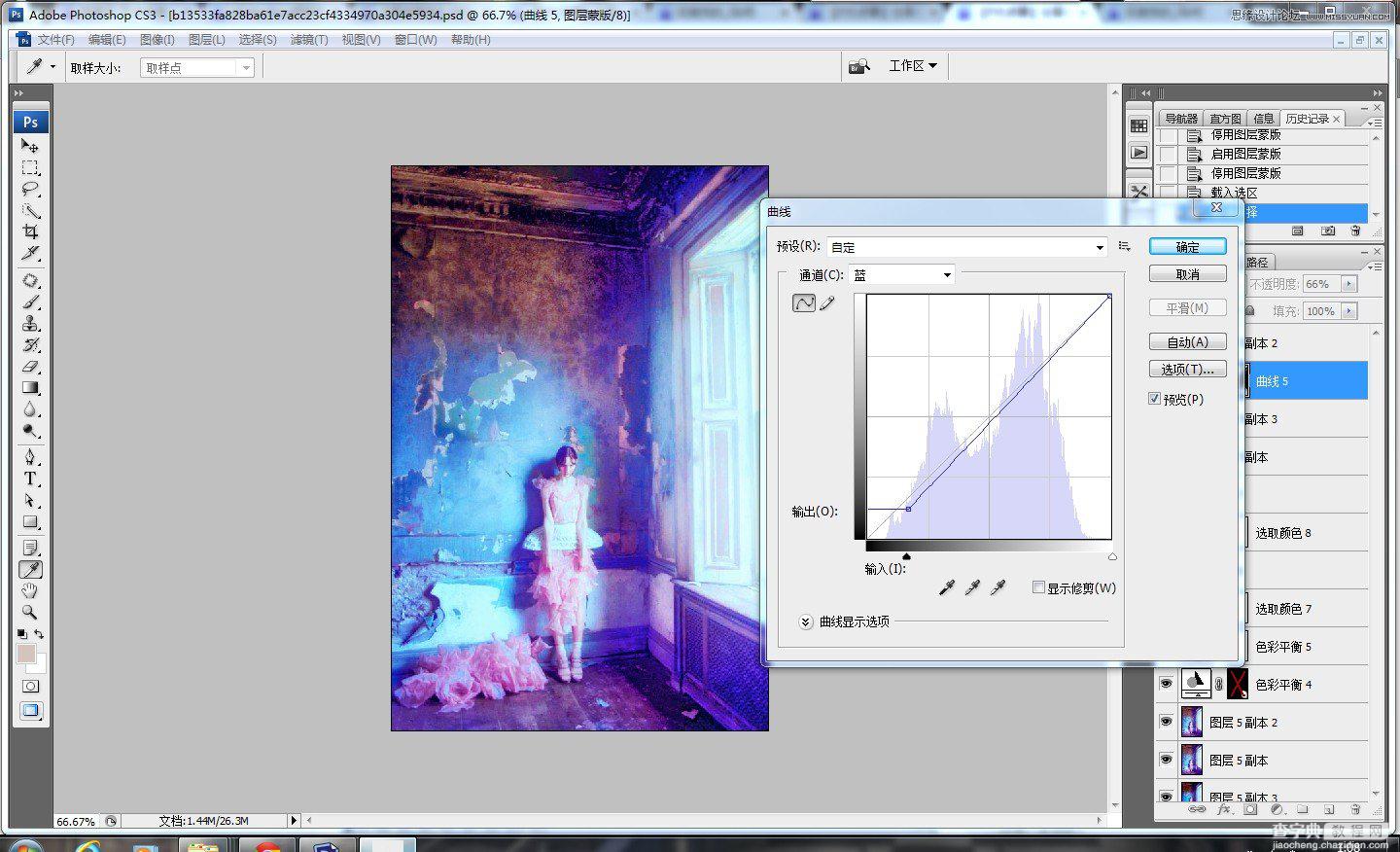Uncheck the Preview (预览) checkbox
Viewport: 1400px width, 852px height.
pyautogui.click(x=1155, y=399)
